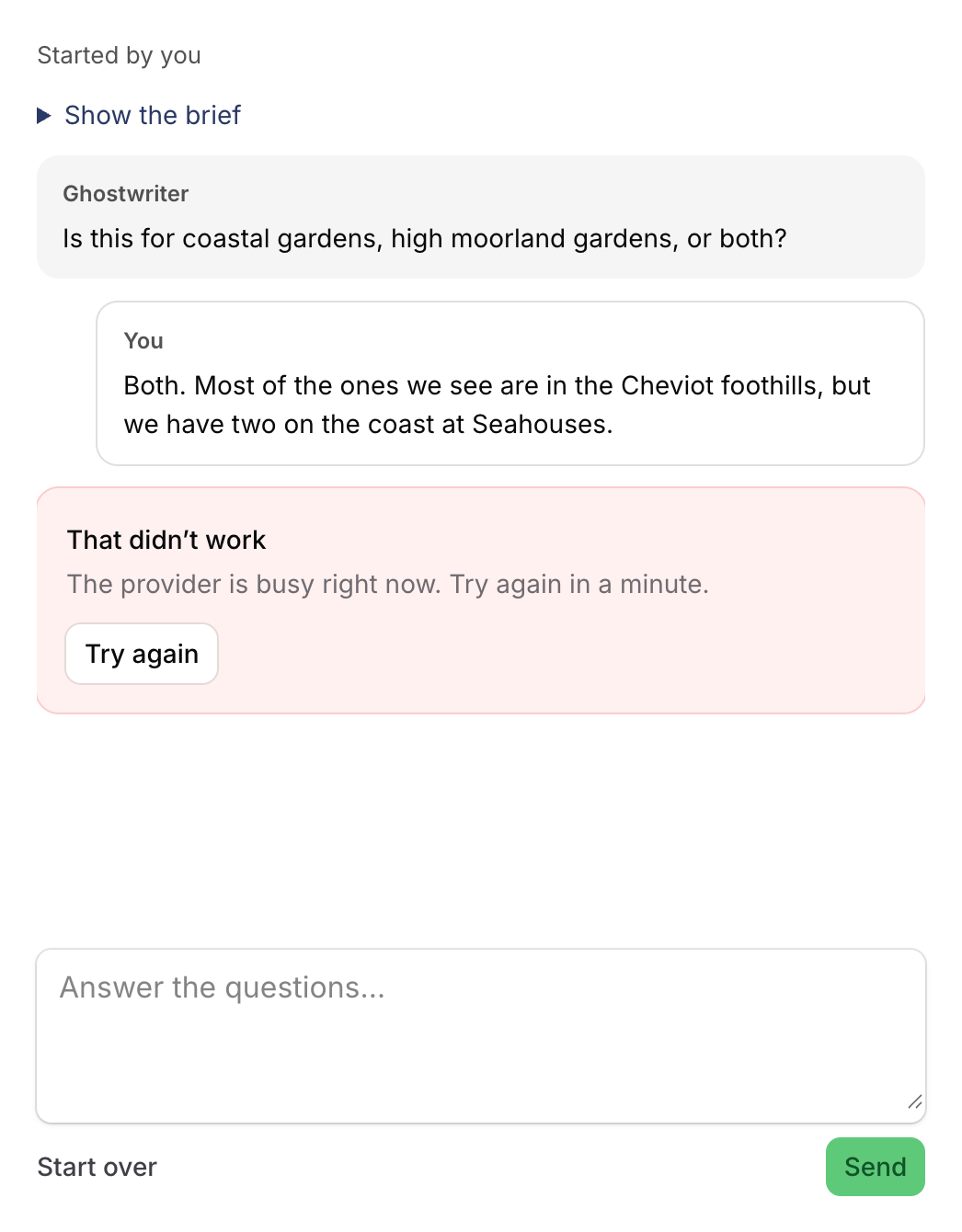Image resolution: width=962 pixels, height=1232 pixels.
Task: Select the Ghostwriter sender label
Action: [x=126, y=194]
